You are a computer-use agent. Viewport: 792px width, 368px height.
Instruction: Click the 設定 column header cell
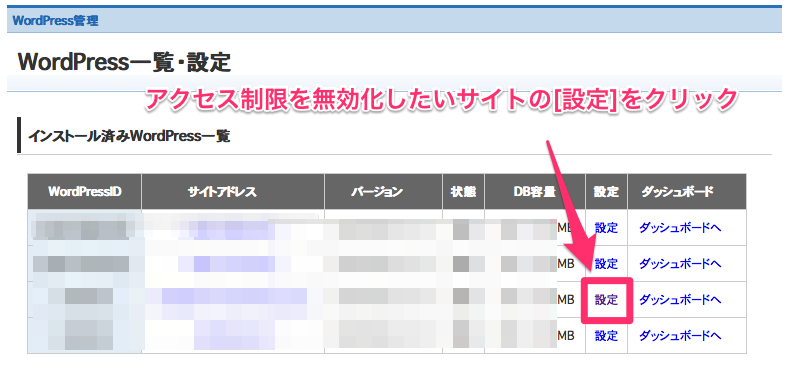tap(606, 192)
